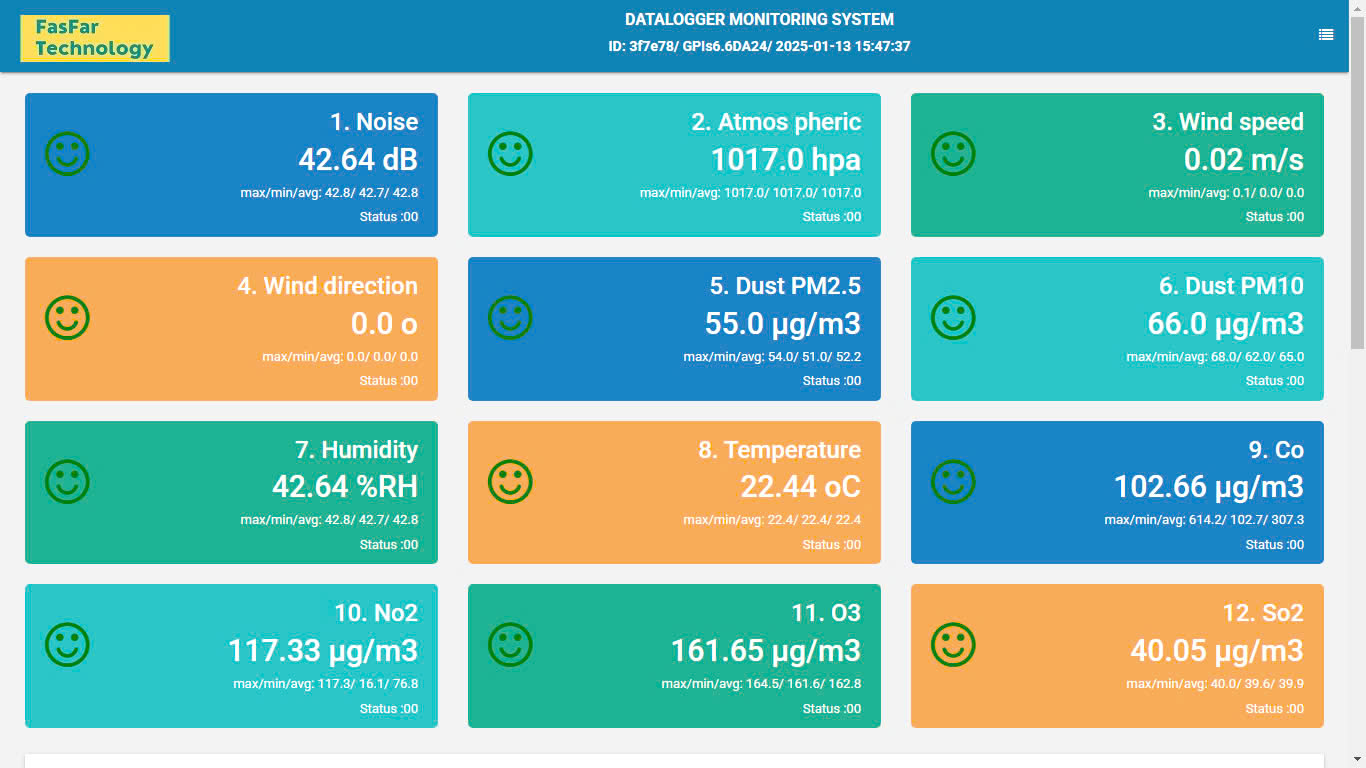Click the smiley icon on Noise card

[x=68, y=154]
